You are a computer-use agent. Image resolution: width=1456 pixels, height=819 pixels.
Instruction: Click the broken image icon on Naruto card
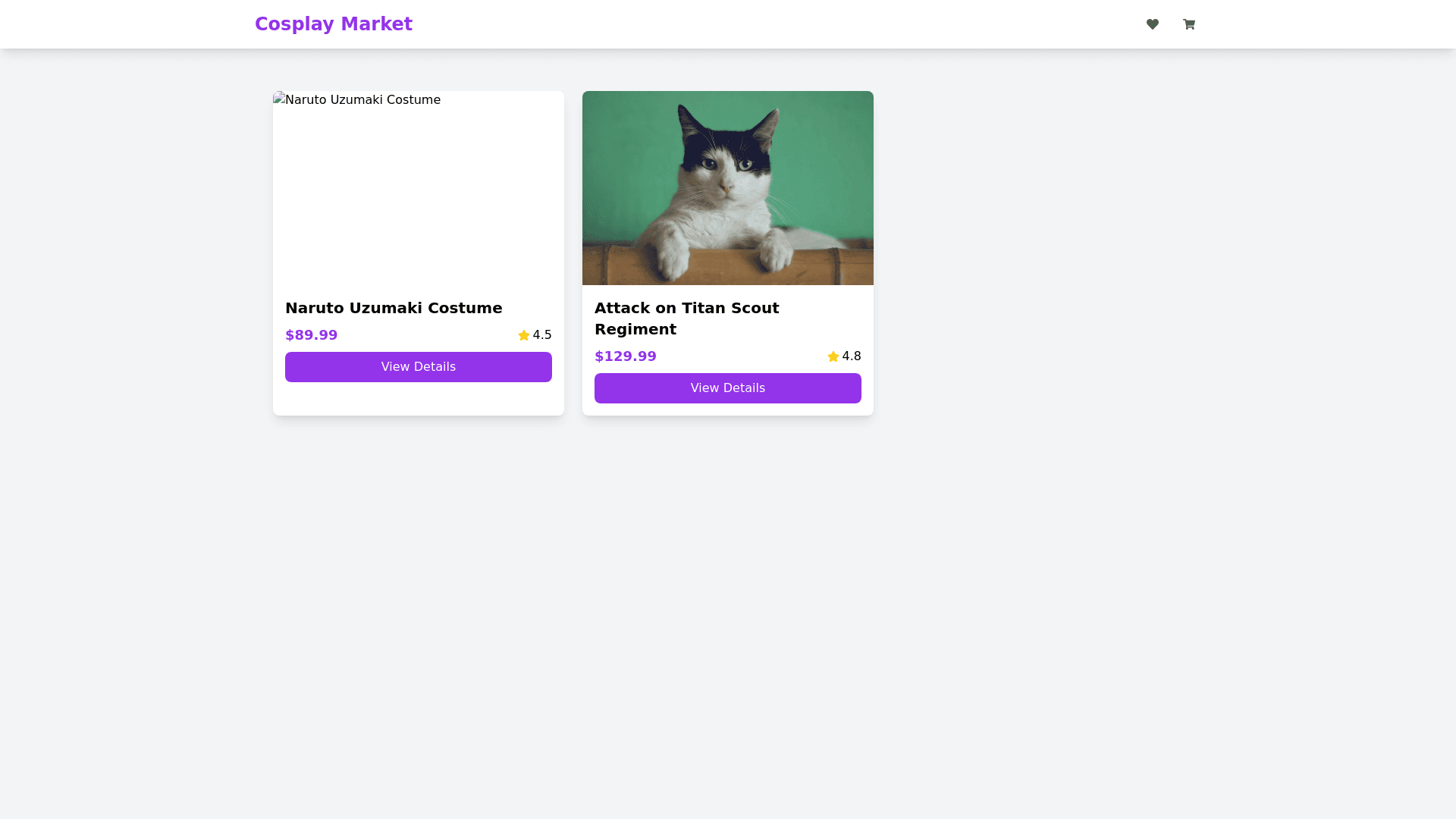278,99
